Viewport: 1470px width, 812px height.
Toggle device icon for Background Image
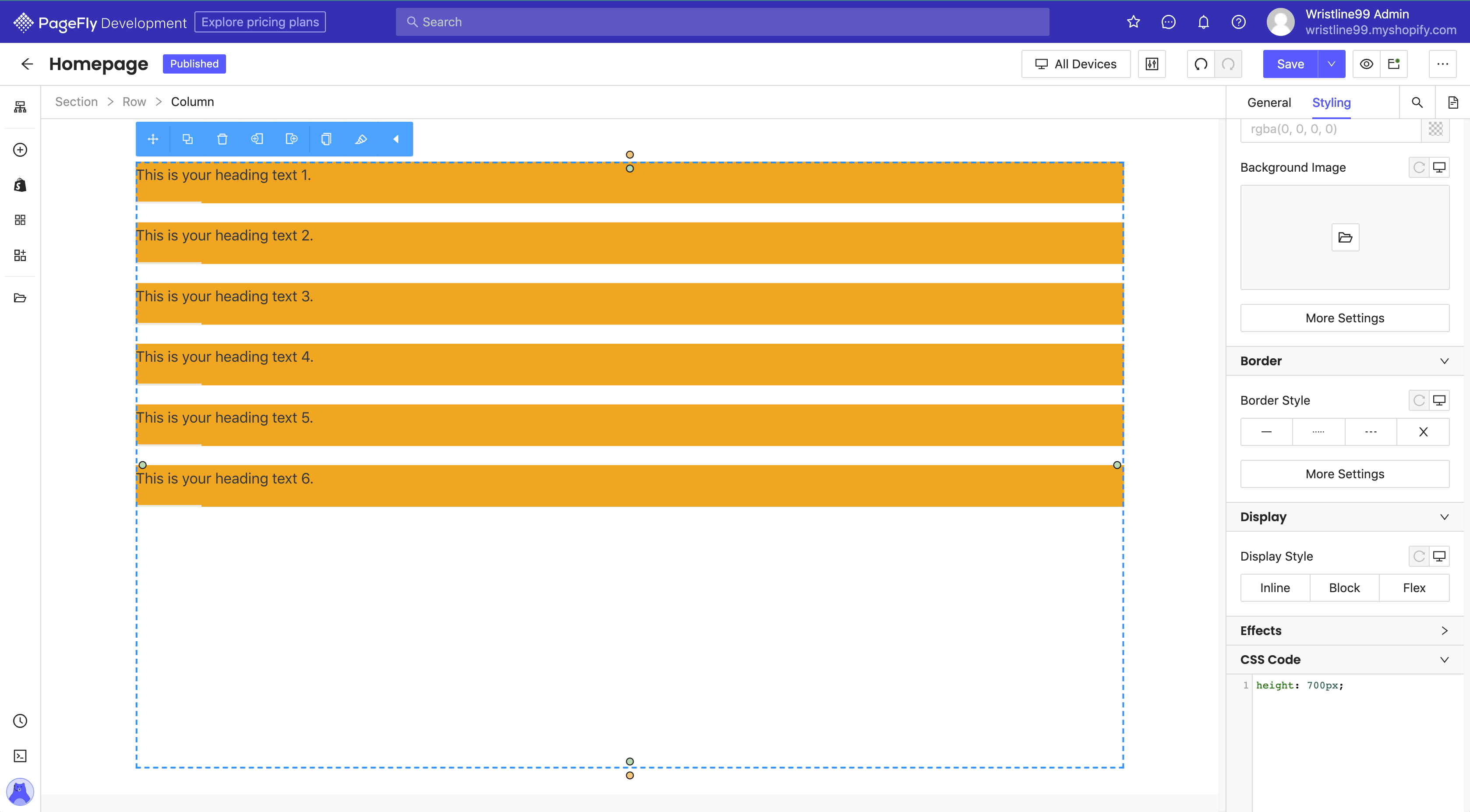[x=1439, y=167]
